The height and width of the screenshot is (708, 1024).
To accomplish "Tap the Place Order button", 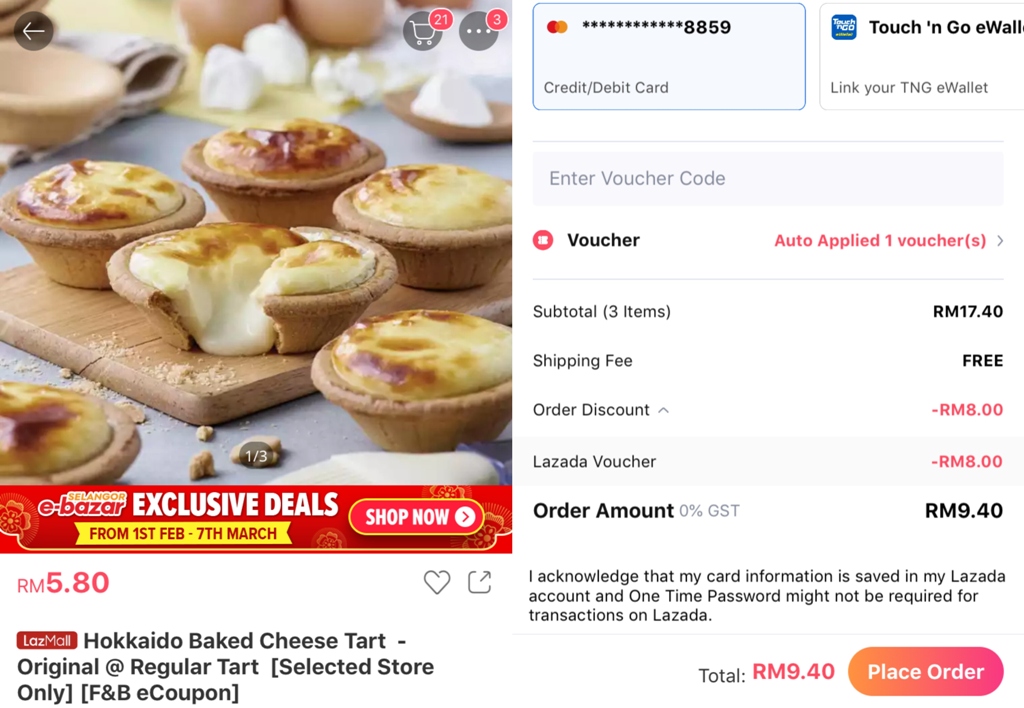I will (x=925, y=671).
